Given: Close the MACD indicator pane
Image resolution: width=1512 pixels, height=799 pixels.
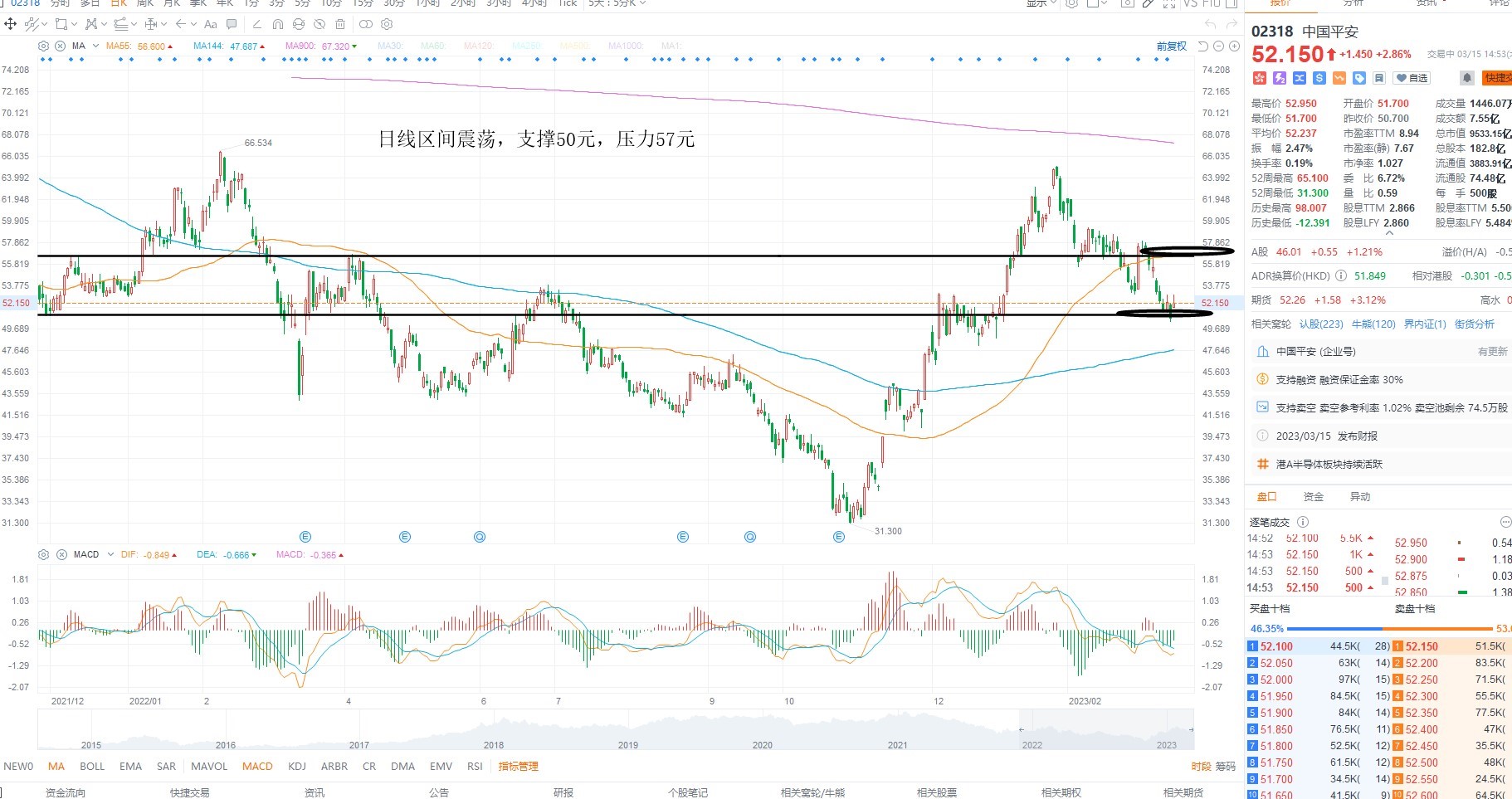Looking at the screenshot, I should click(x=61, y=554).
